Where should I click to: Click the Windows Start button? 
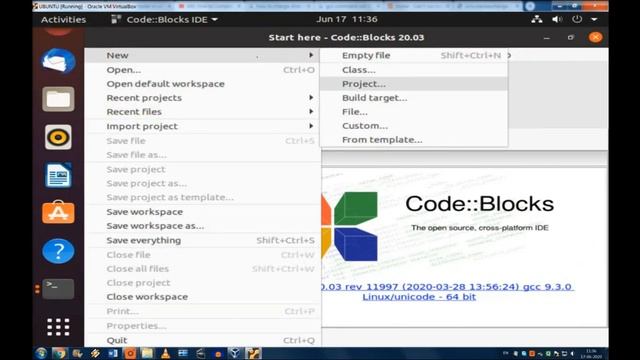[x=41, y=353]
